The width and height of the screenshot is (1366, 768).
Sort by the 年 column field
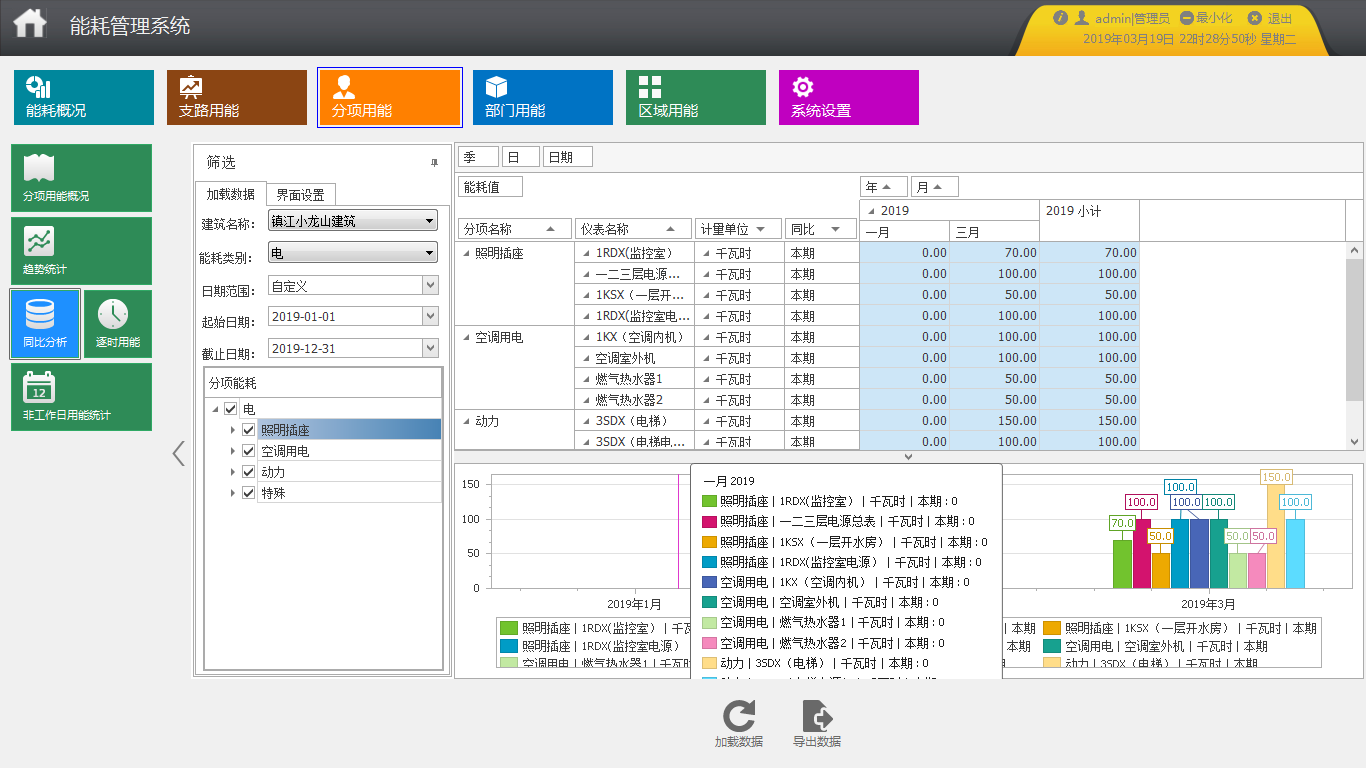pyautogui.click(x=884, y=186)
